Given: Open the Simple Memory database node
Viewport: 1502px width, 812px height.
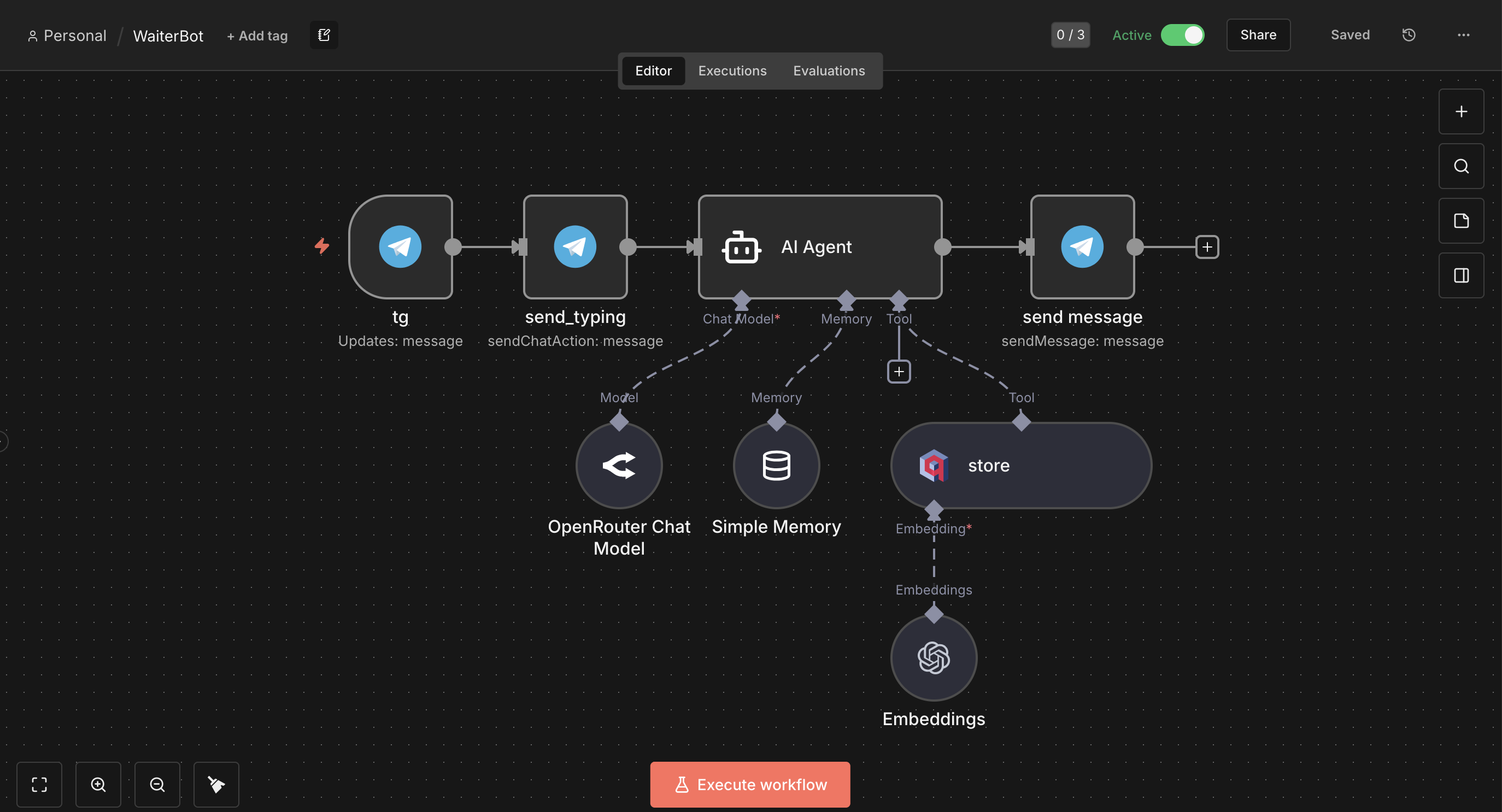Looking at the screenshot, I should [776, 465].
